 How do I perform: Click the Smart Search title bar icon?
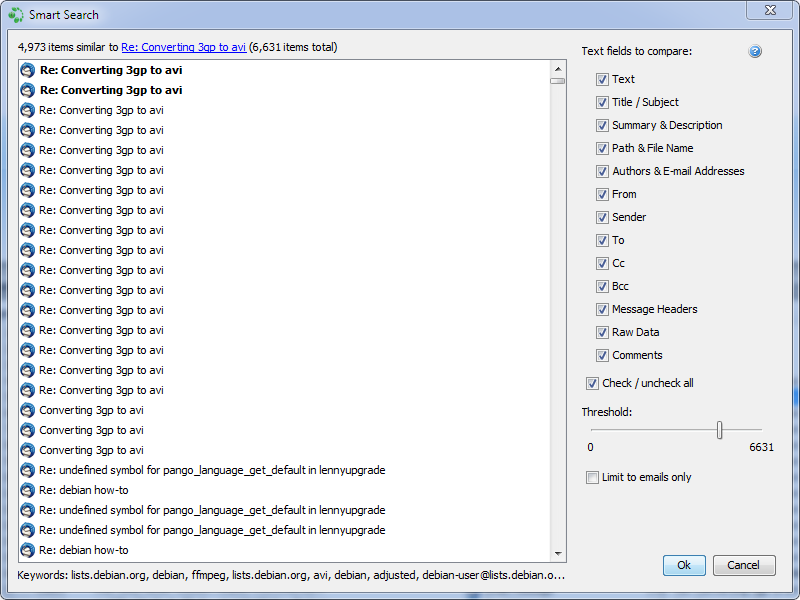(x=16, y=15)
